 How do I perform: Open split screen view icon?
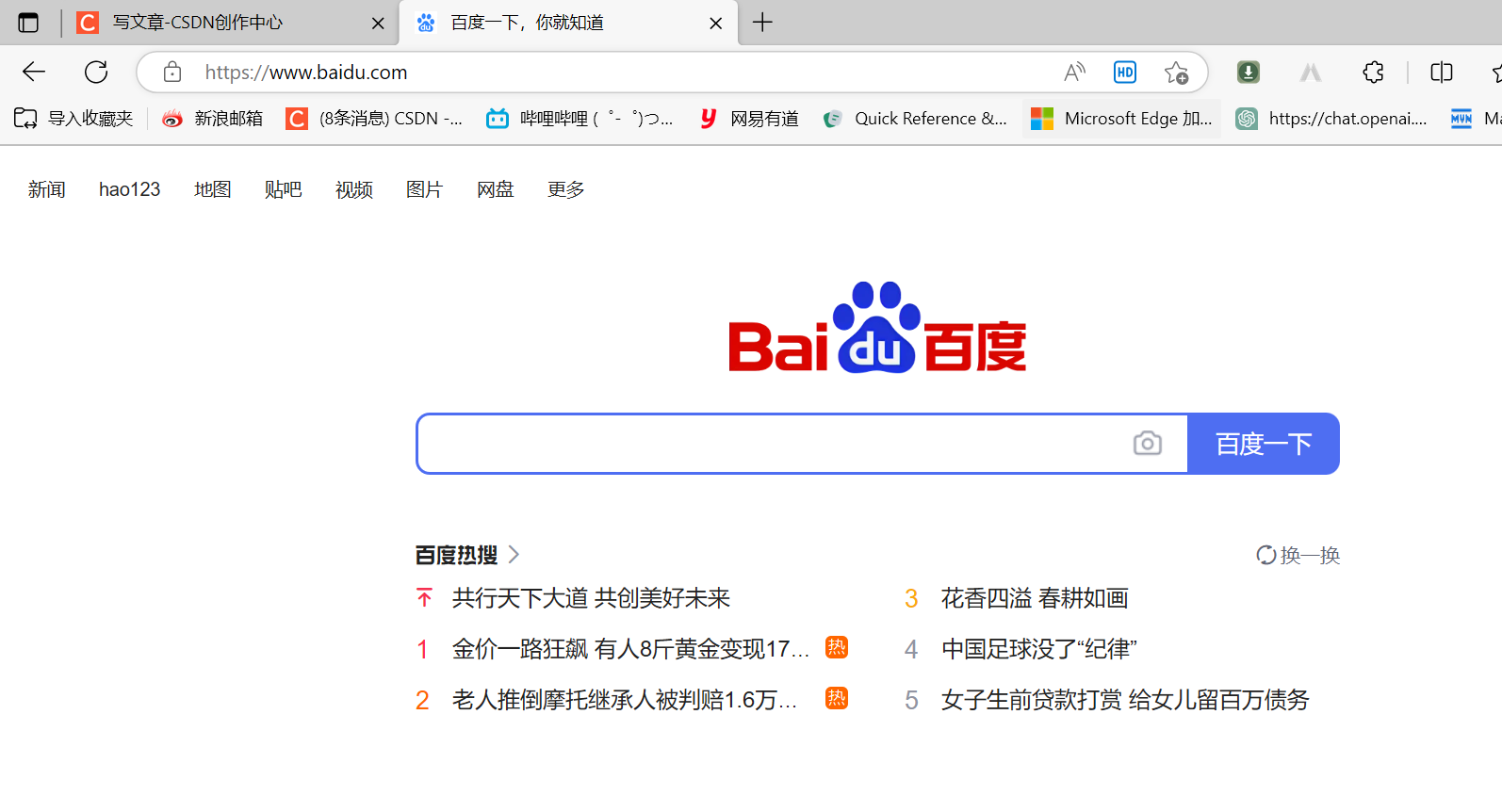tap(1442, 73)
